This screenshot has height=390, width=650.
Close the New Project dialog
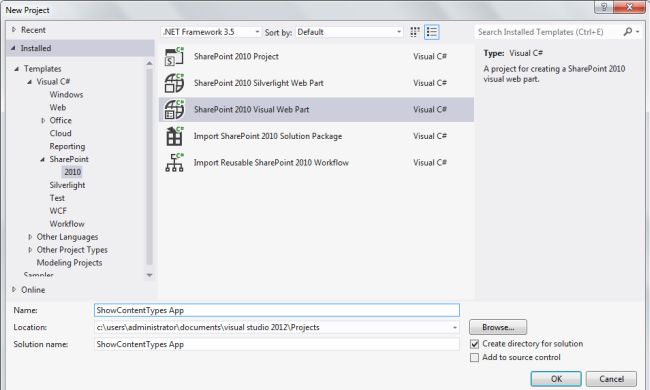[629, 7]
